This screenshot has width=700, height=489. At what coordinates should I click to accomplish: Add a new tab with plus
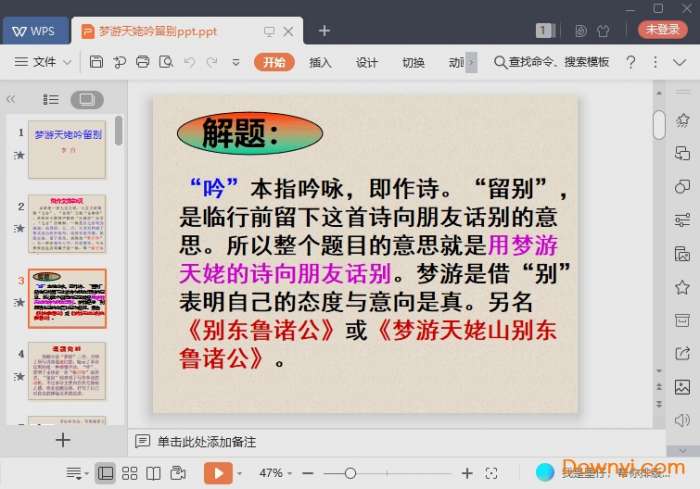pos(324,31)
